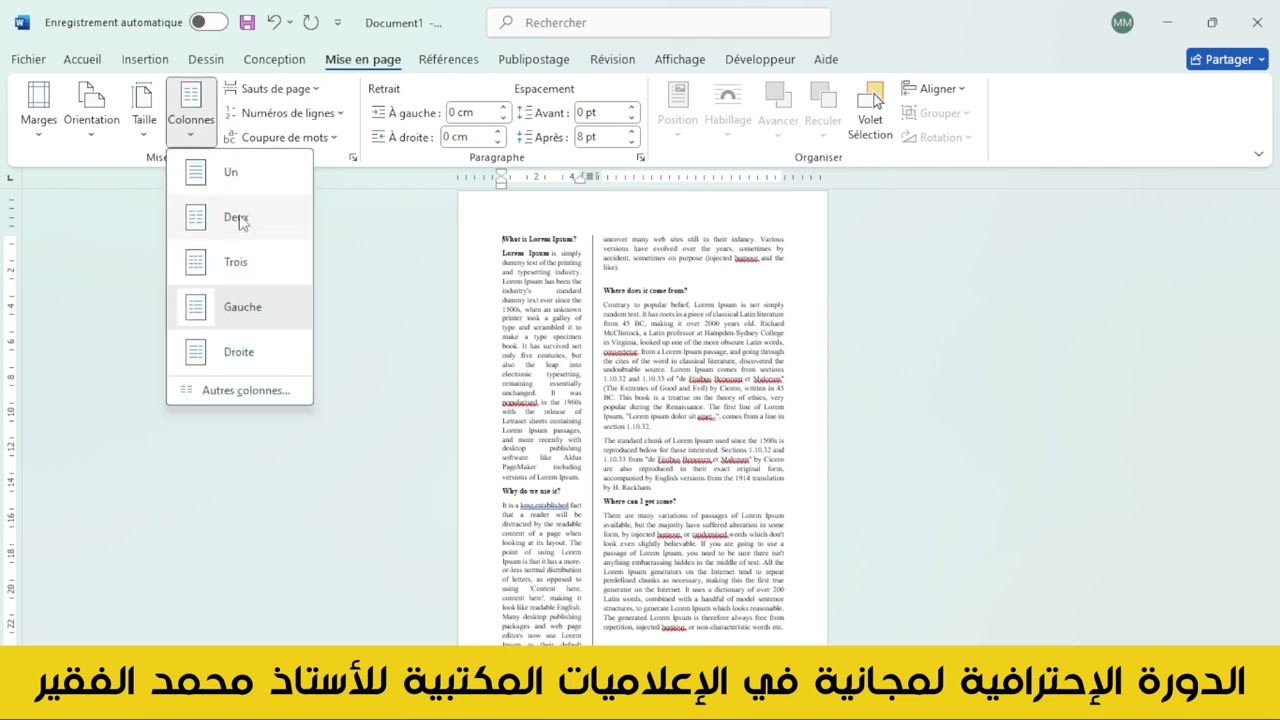Open the Taille page size button

(144, 110)
